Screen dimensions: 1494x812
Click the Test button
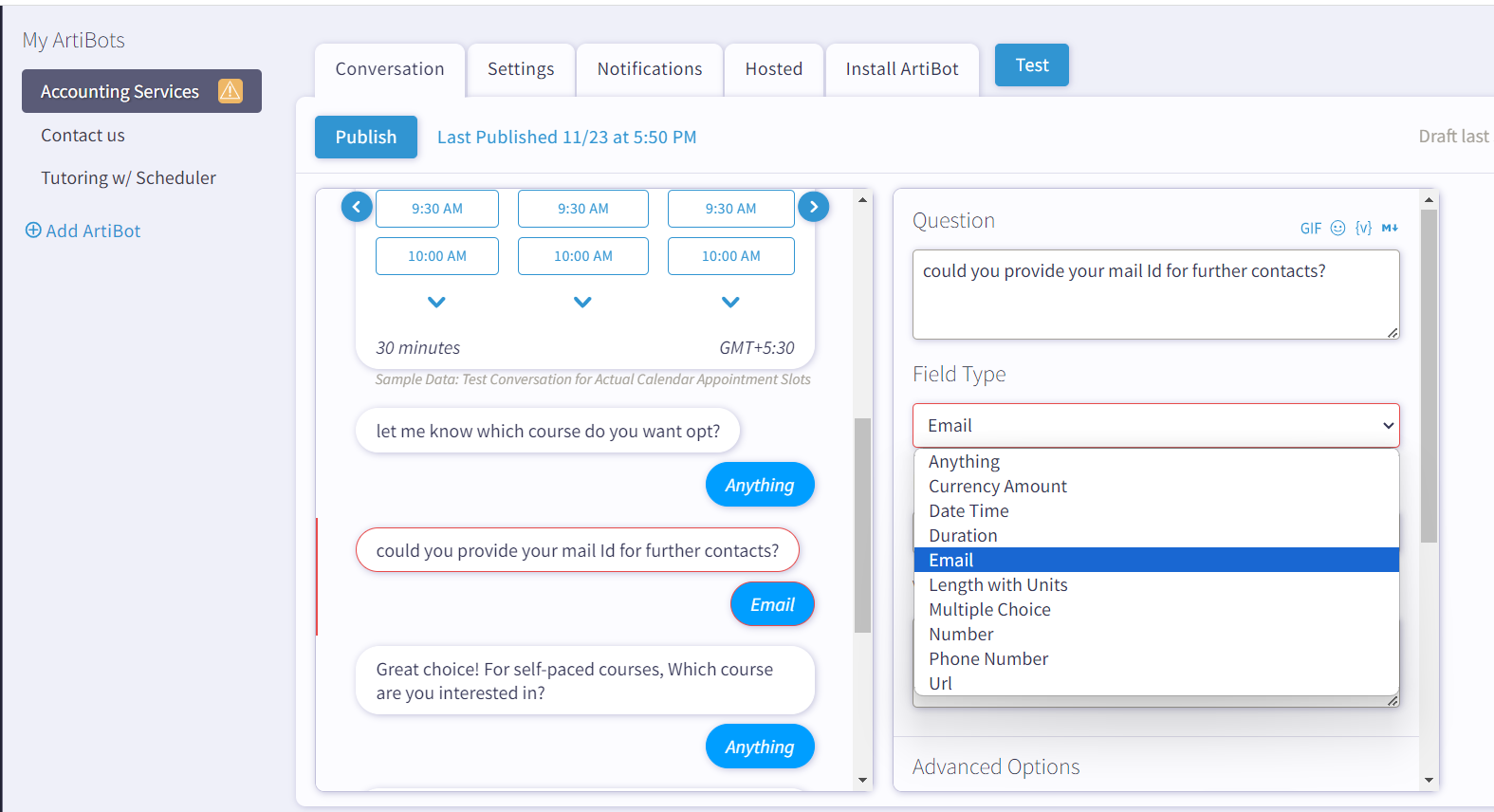1031,65
